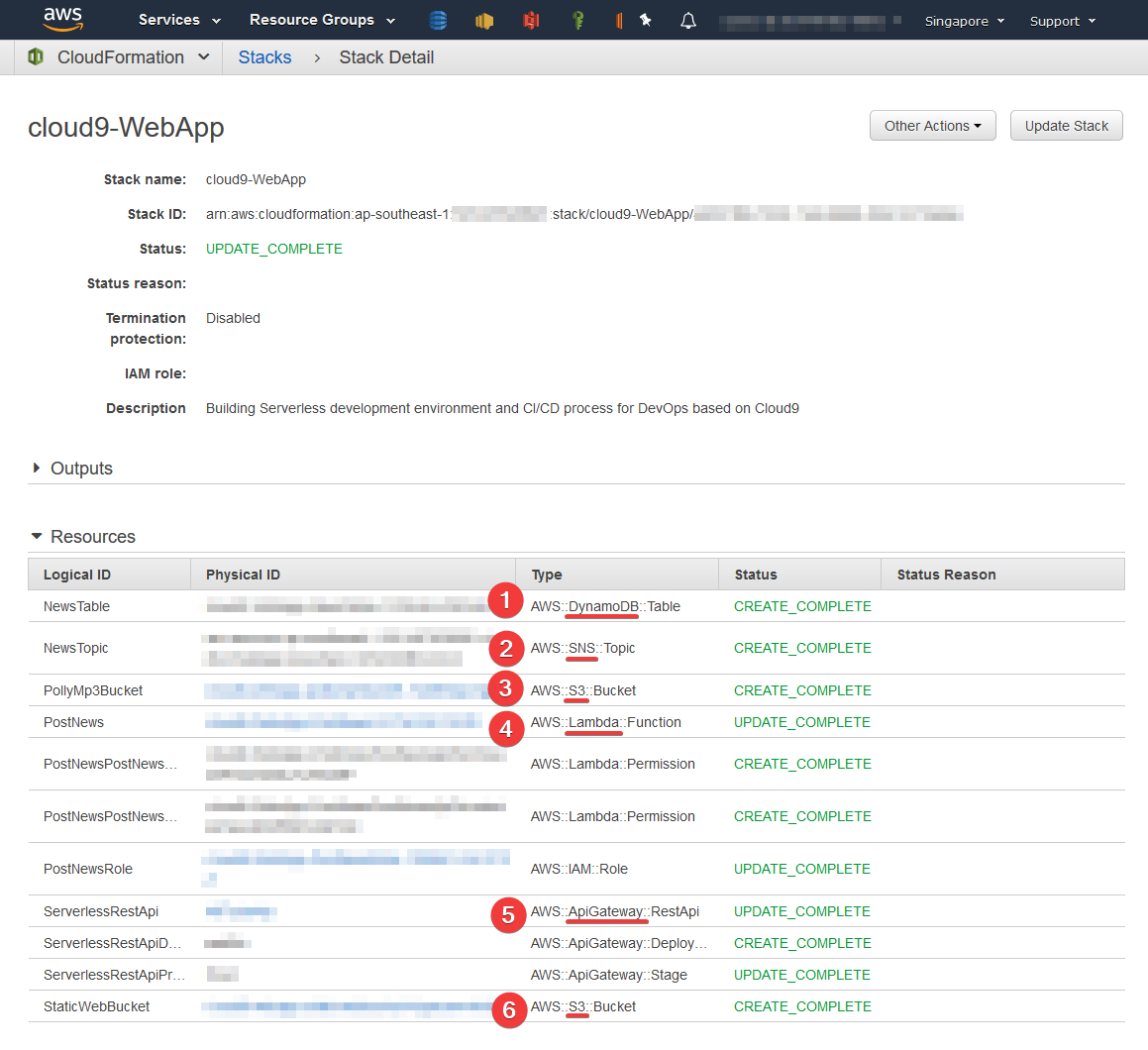Screen dimensions: 1148x1050
Task: Click the AWS::DynamoDB::Table type cell
Action: (x=605, y=606)
